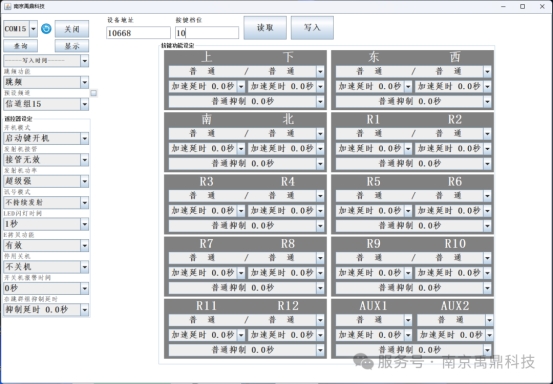Open the 普通抑制 dropdown in R1 R2 panel
This screenshot has width=553, height=384.
click(413, 164)
